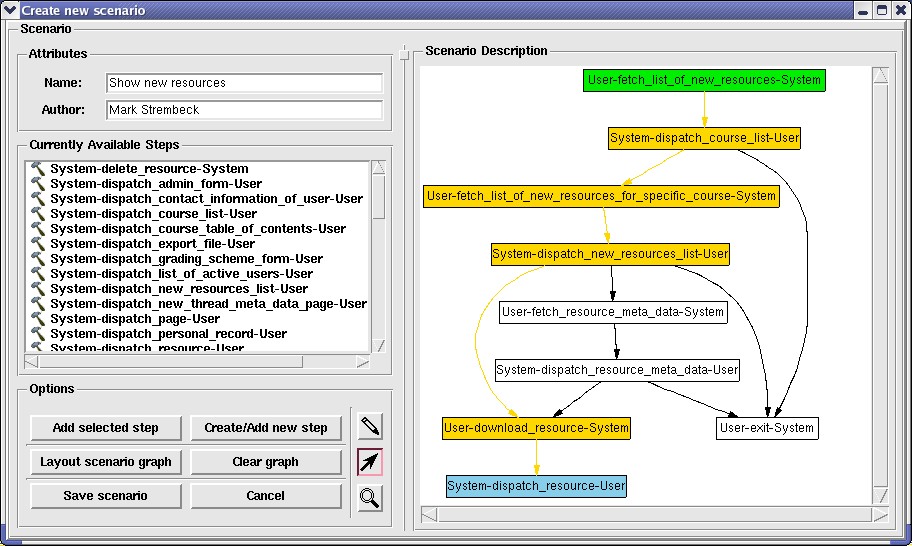912x546 pixels.
Task: Click Clear graph button
Action: pos(266,462)
